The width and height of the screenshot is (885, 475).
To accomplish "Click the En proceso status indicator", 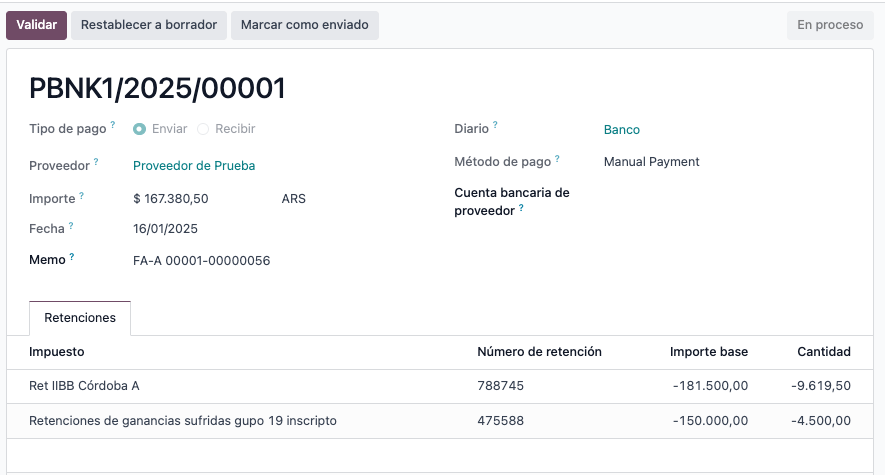I will (x=830, y=25).
